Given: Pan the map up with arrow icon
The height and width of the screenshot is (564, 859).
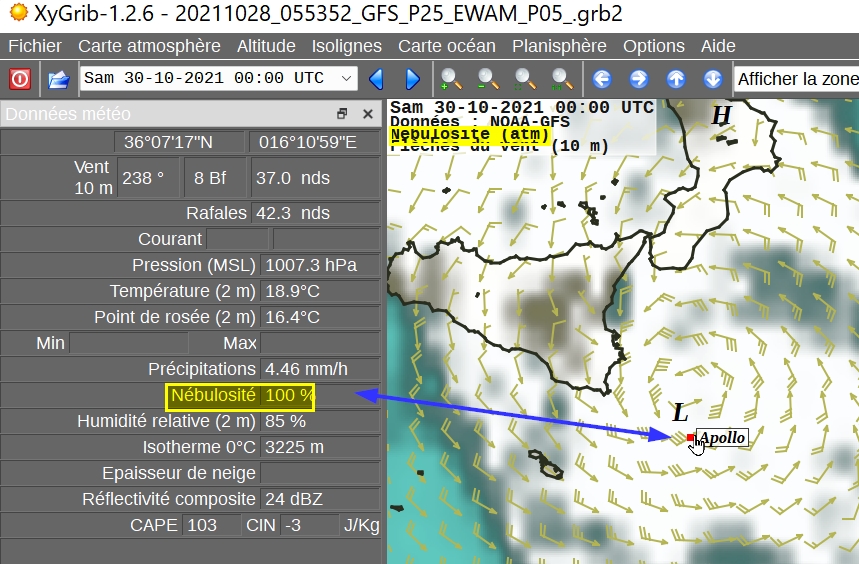Looking at the screenshot, I should point(676,79).
